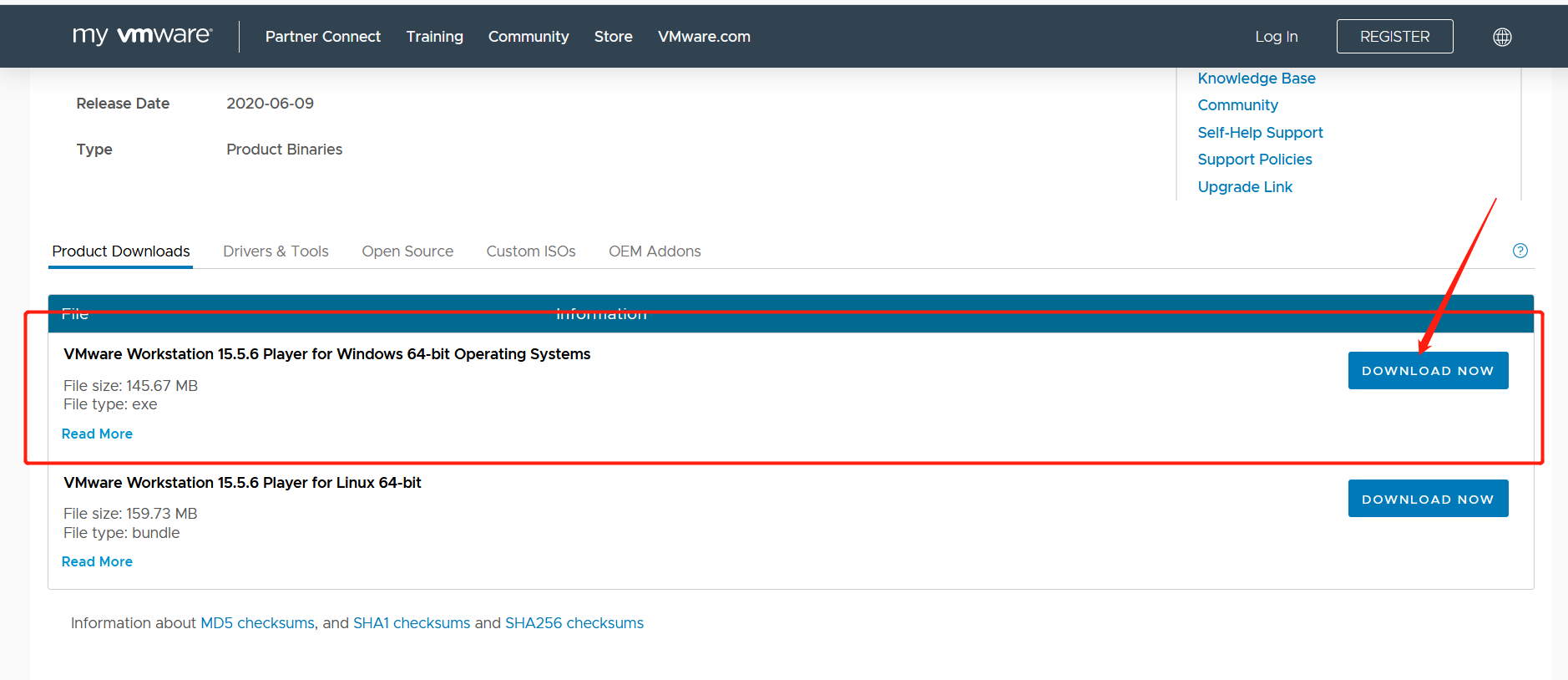The image size is (1568, 680).
Task: Visit the VMware.com link in header
Action: pos(704,37)
